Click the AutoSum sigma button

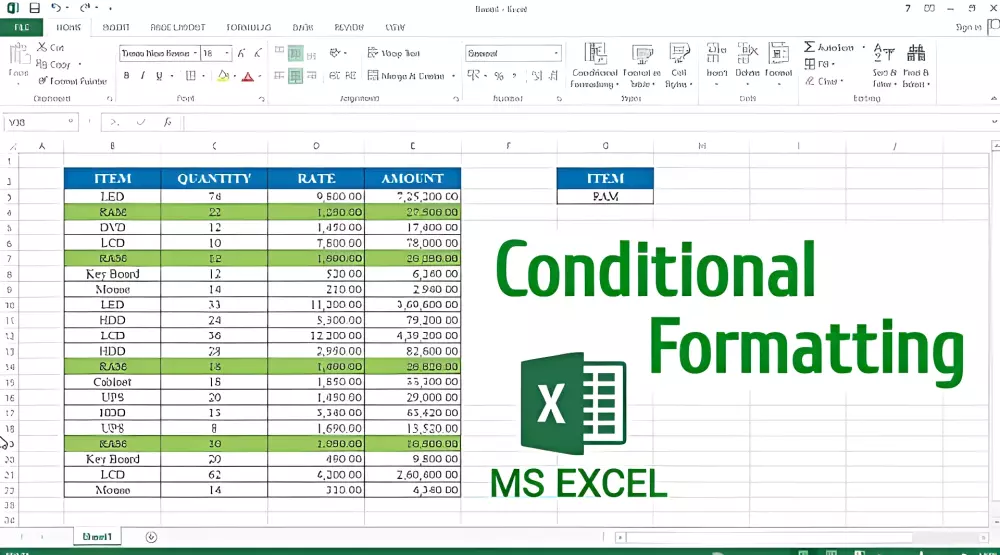(x=828, y=47)
